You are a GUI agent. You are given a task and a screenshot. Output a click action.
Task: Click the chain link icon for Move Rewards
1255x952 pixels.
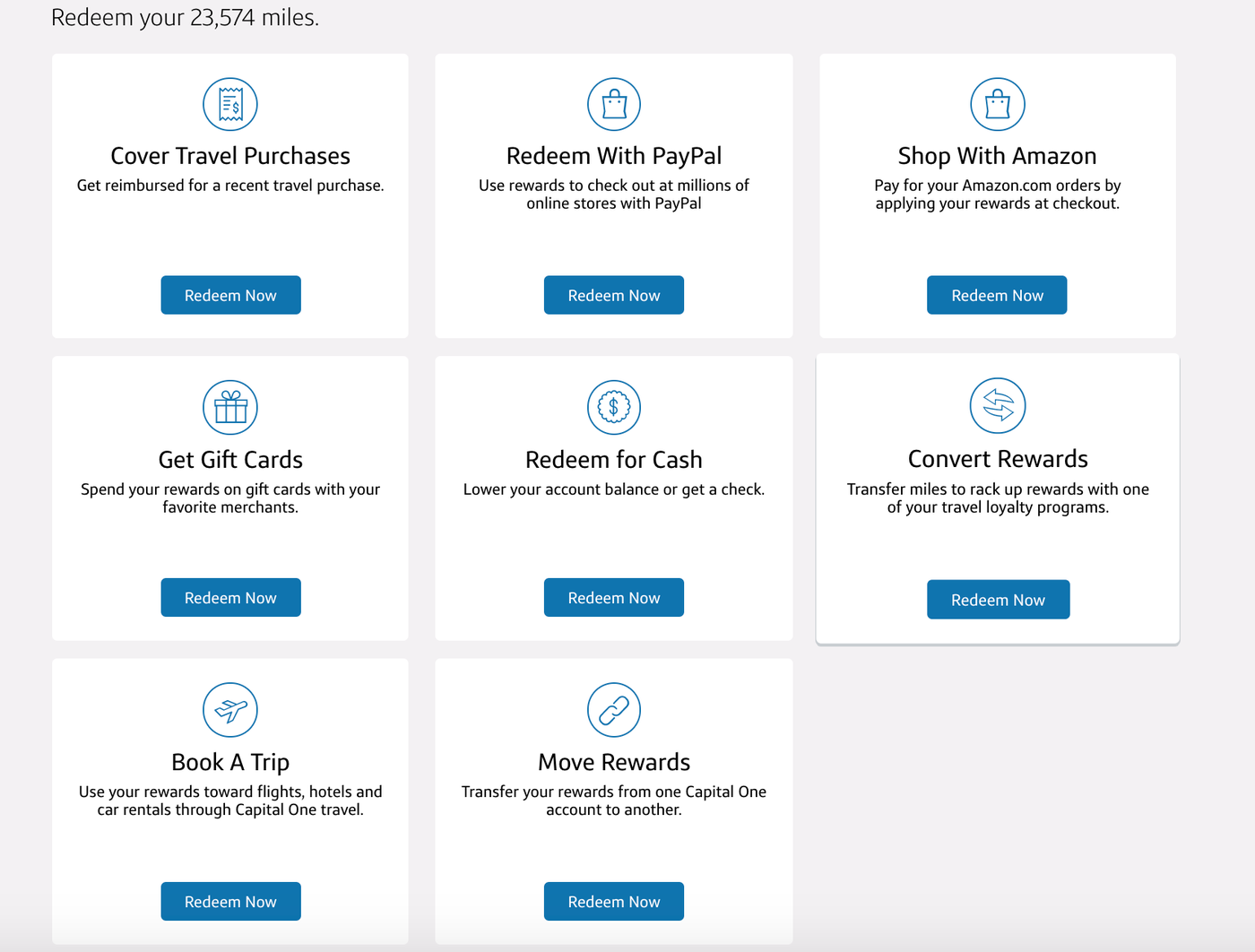614,709
